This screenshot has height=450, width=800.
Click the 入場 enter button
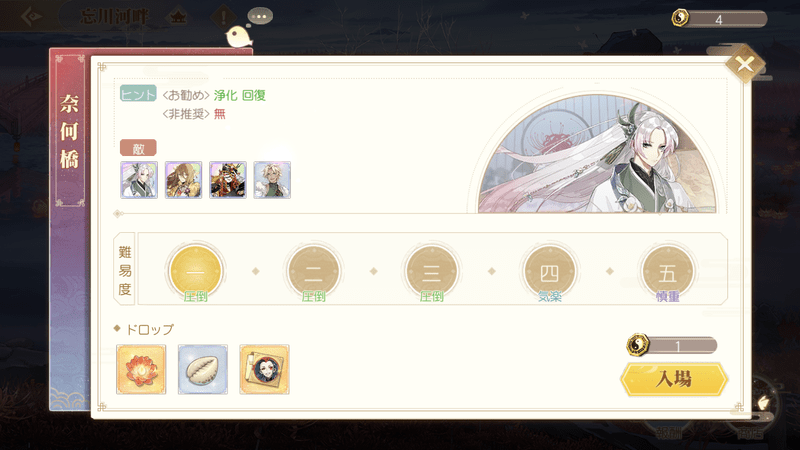point(674,379)
